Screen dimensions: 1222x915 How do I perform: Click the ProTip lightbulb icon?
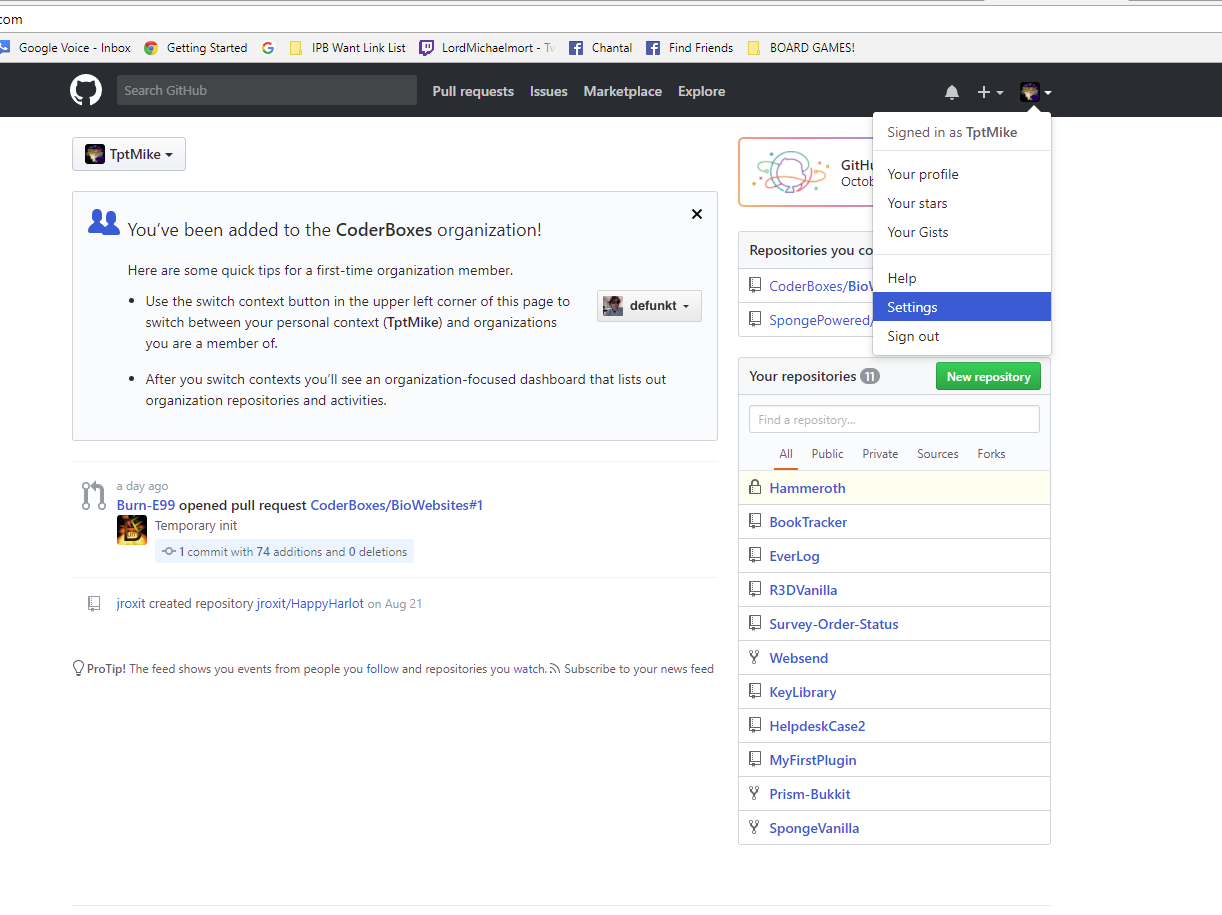(x=78, y=668)
